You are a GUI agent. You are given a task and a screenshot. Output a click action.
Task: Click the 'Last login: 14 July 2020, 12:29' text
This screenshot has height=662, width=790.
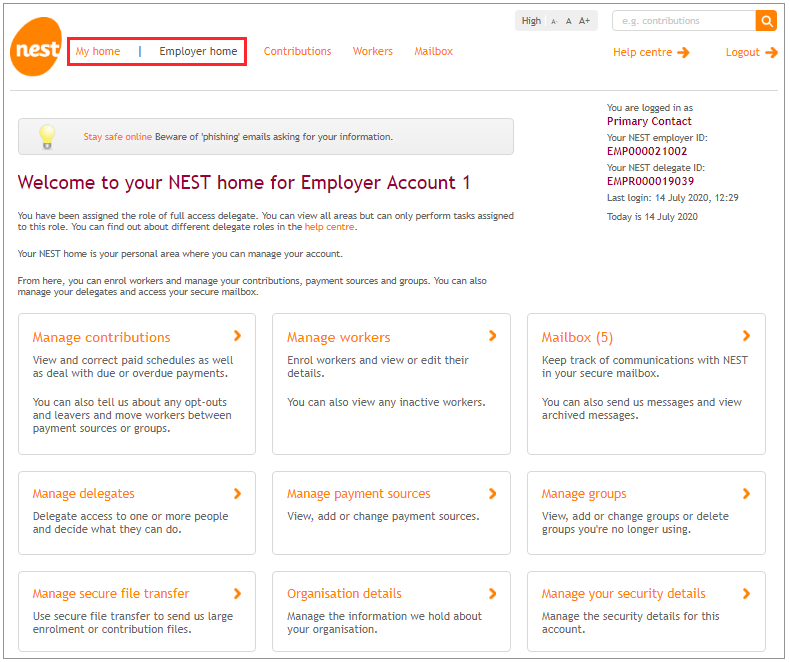point(673,198)
